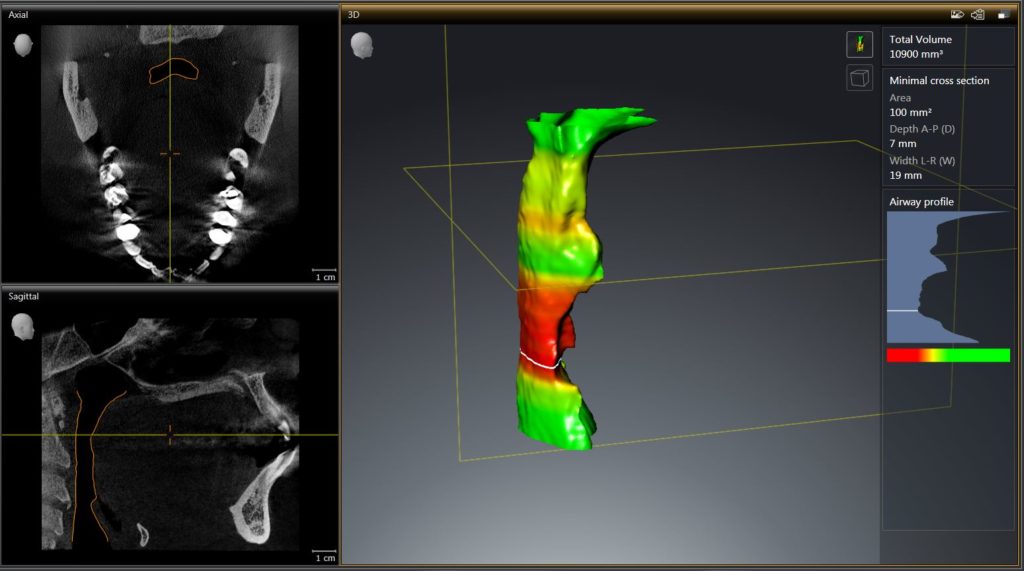This screenshot has width=1024, height=571.
Task: Enable the colored airway rendering mode
Action: tap(860, 44)
